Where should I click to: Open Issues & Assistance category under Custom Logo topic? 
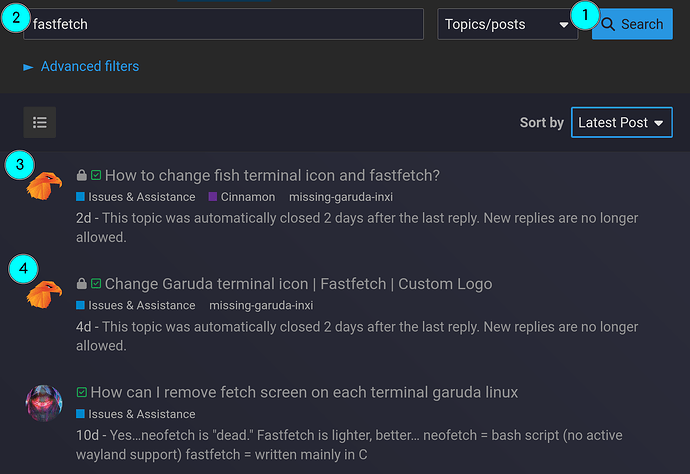coord(136,305)
